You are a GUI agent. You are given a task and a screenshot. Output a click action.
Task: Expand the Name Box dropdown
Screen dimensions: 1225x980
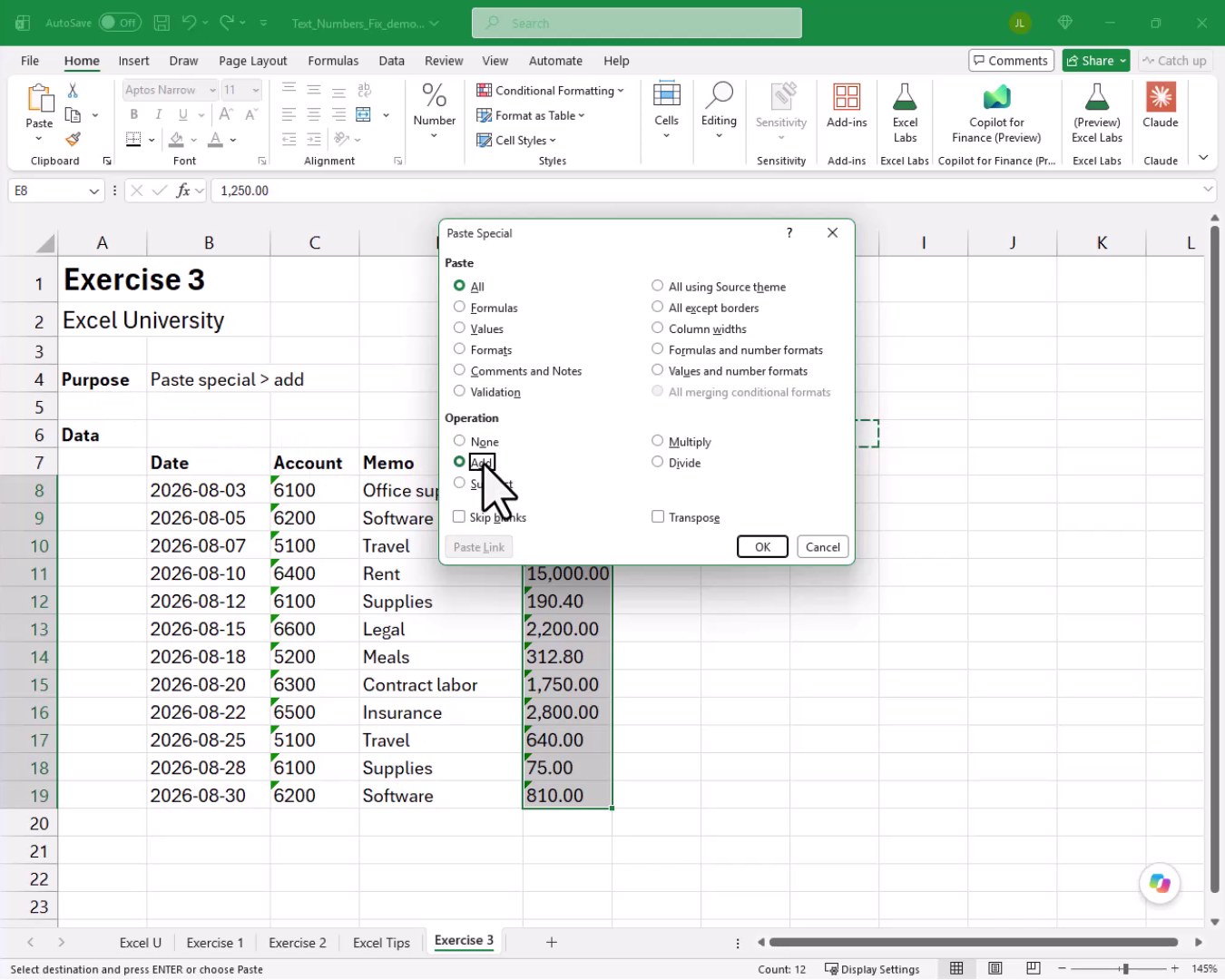93,191
